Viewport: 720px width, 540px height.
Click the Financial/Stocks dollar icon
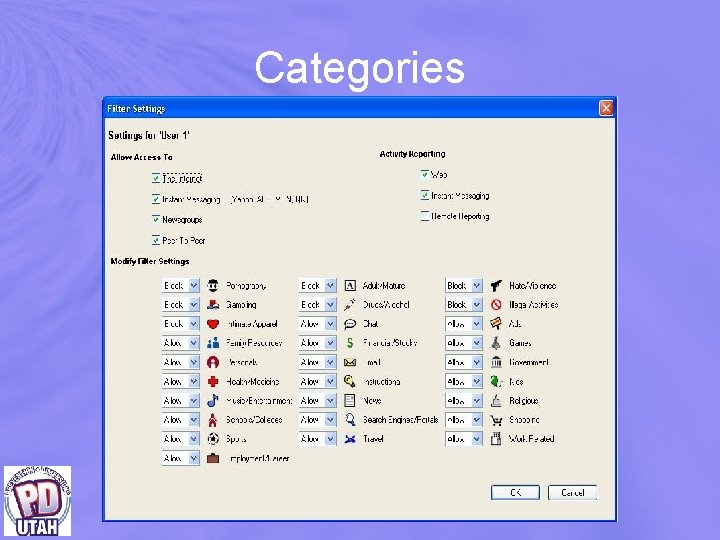coord(350,343)
